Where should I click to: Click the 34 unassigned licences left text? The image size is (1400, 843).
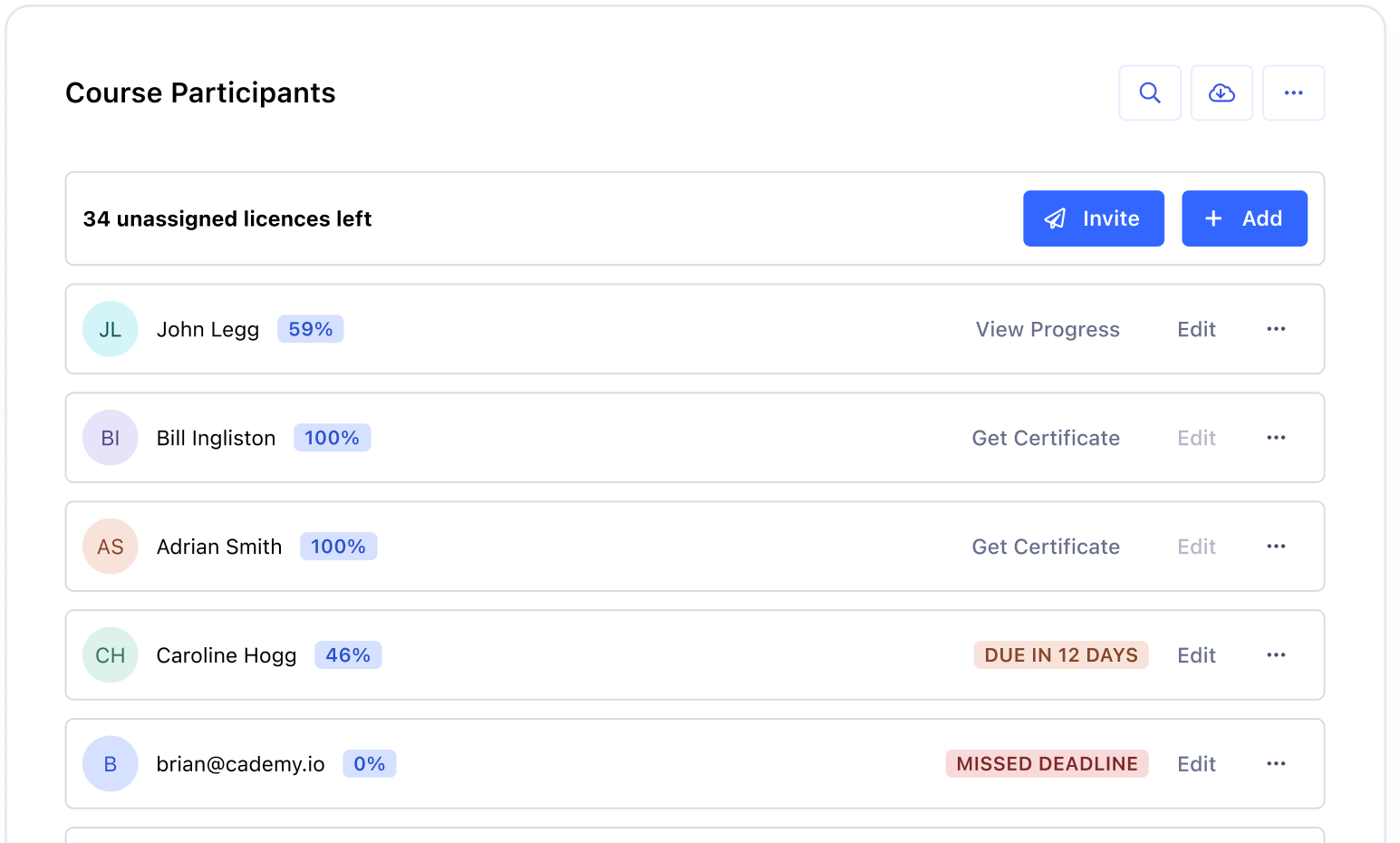pyautogui.click(x=227, y=218)
